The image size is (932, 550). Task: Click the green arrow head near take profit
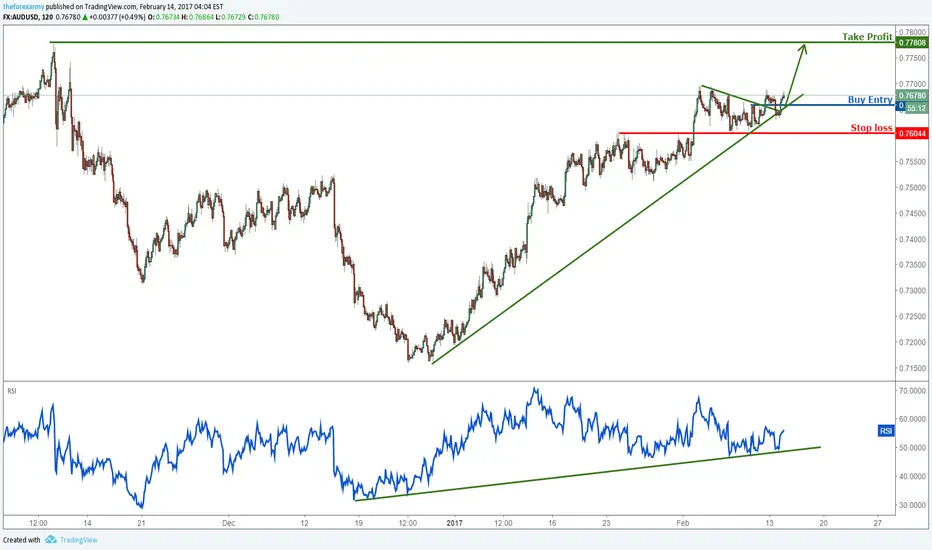(x=802, y=48)
